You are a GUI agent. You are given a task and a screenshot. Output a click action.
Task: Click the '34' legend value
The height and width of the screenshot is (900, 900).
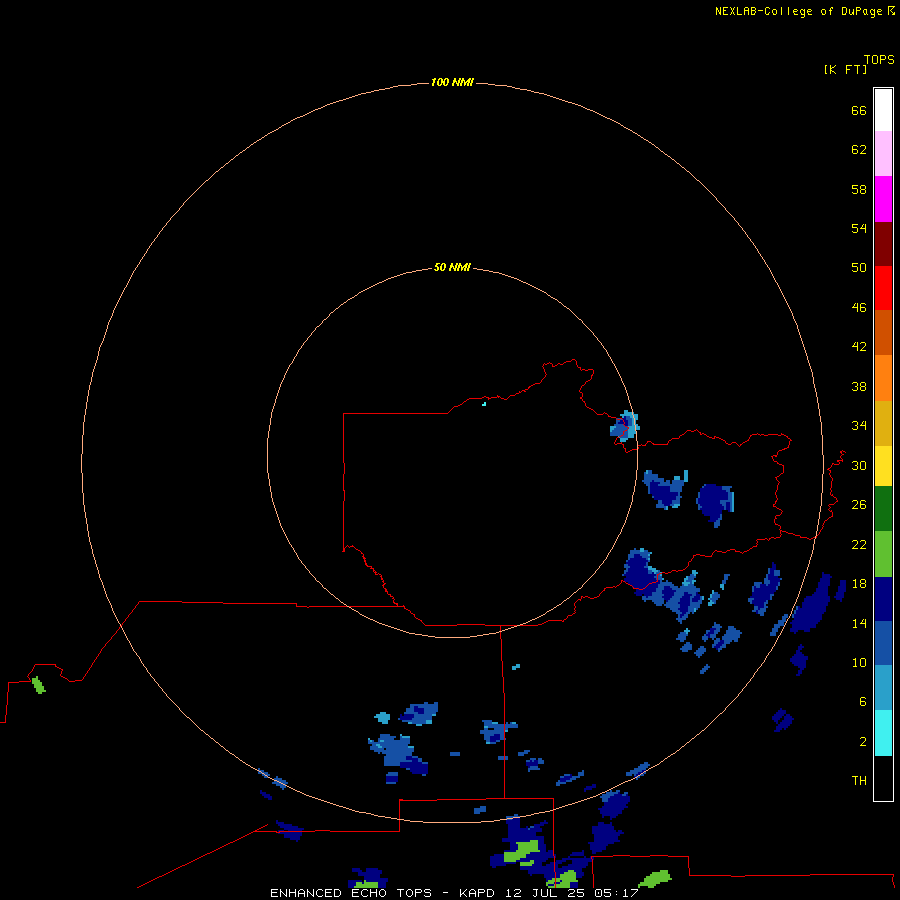point(859,426)
